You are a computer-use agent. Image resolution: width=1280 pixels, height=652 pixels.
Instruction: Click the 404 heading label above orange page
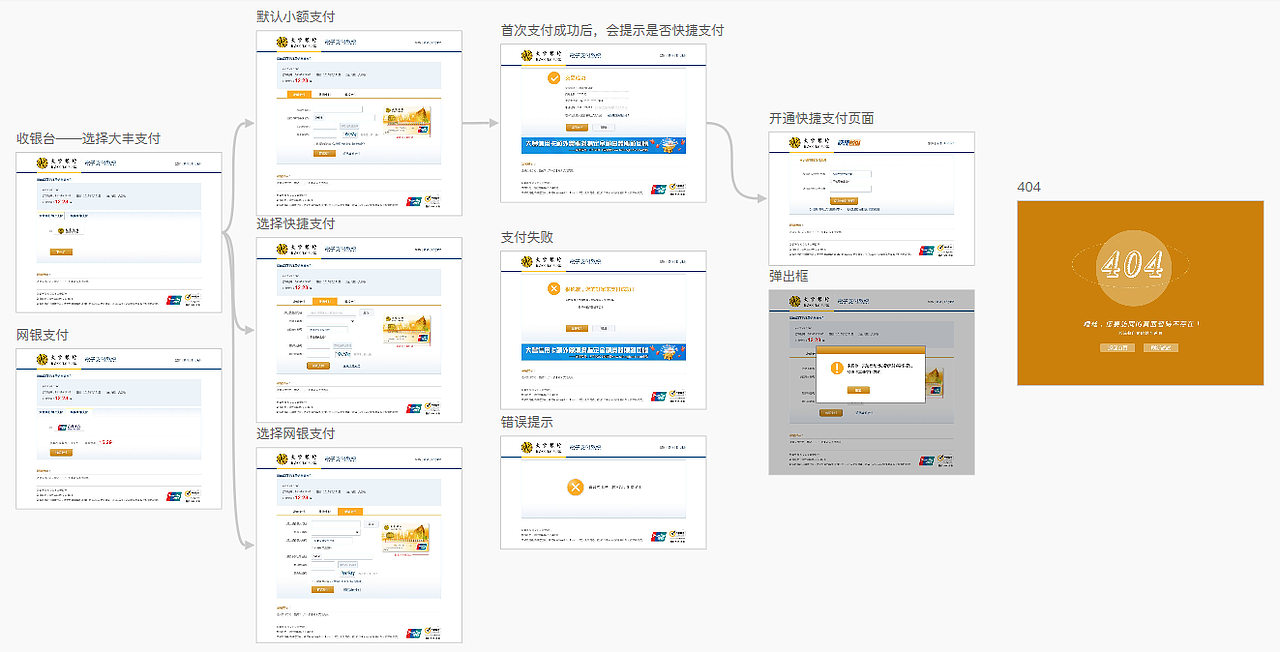pyautogui.click(x=1029, y=187)
